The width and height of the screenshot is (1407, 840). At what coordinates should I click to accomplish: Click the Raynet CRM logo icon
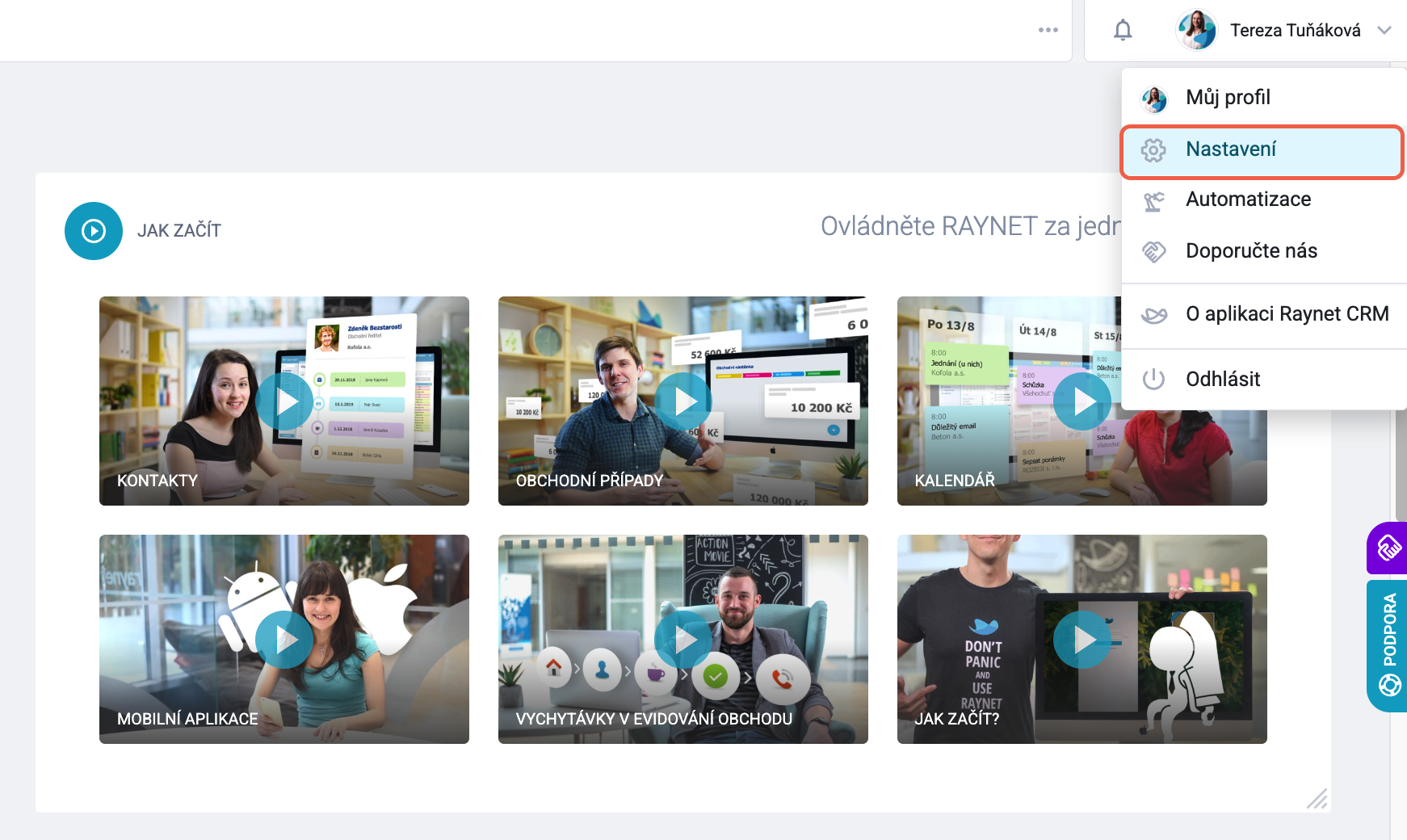(x=1153, y=315)
